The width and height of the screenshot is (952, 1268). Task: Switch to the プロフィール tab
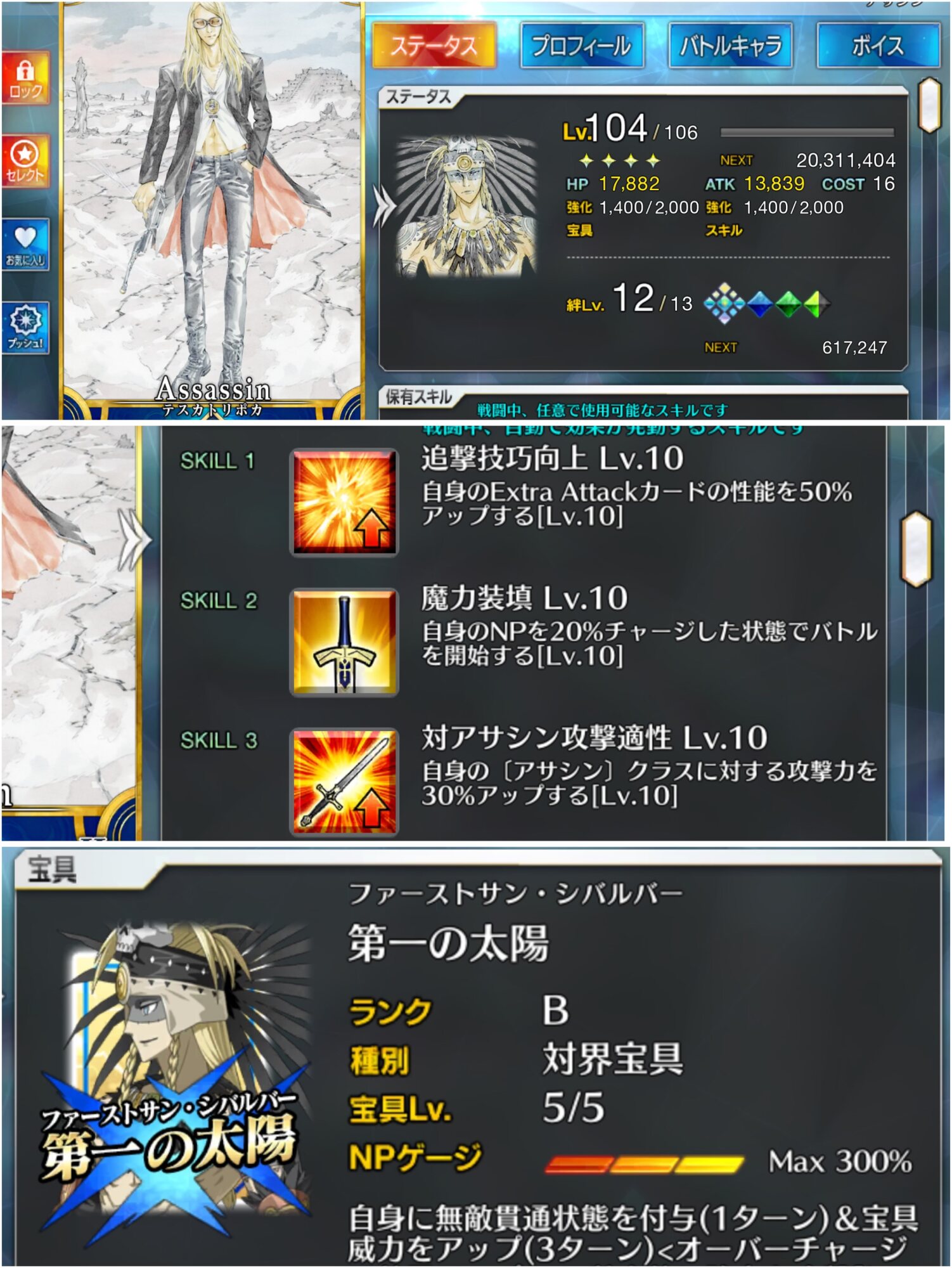(x=582, y=45)
